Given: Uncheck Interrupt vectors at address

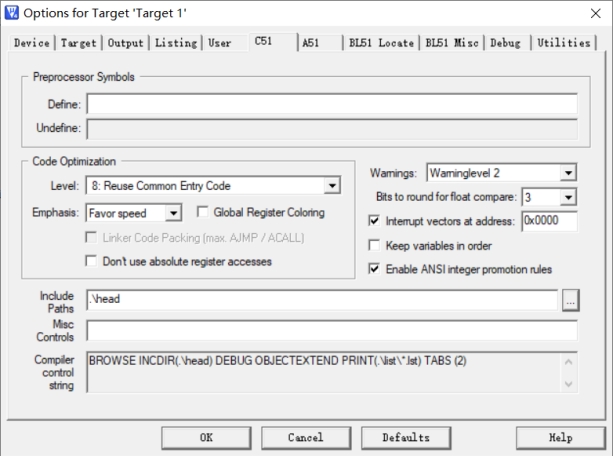Looking at the screenshot, I should click(375, 220).
